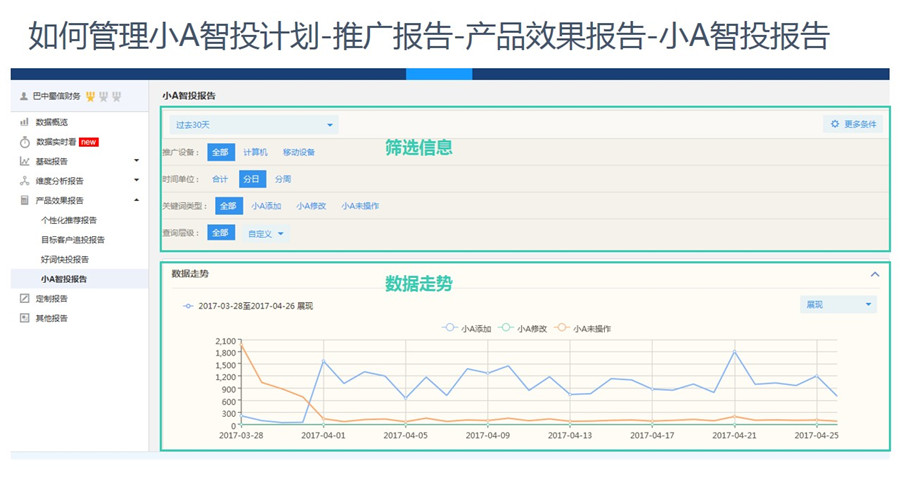Click 2017-04-21 peak point on blue line

click(x=735, y=351)
